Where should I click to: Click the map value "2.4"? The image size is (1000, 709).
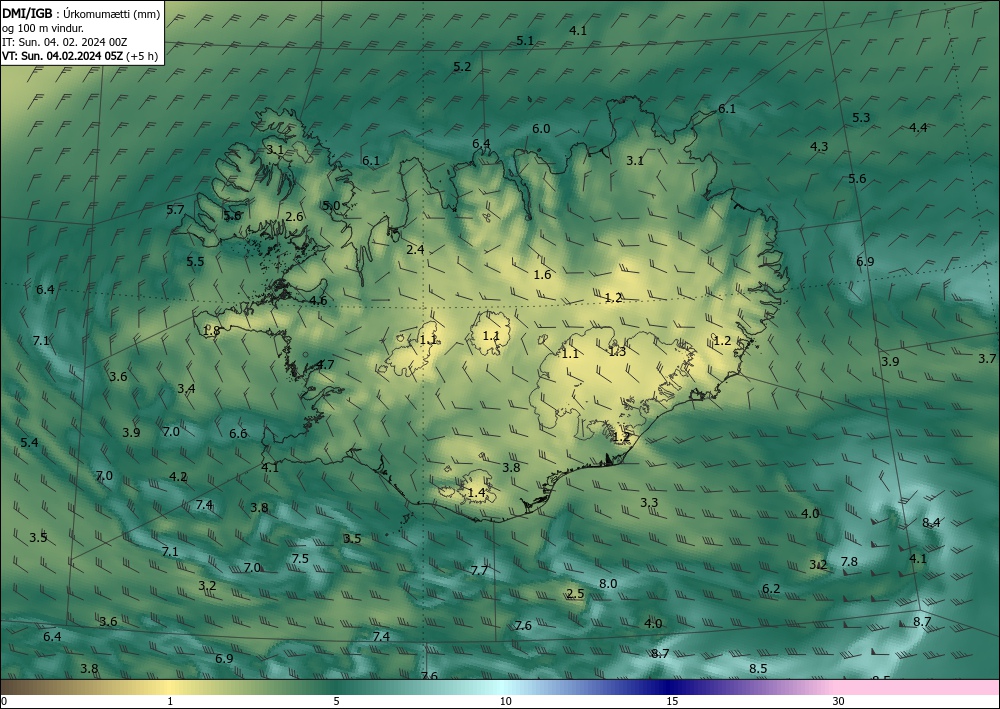tap(415, 249)
